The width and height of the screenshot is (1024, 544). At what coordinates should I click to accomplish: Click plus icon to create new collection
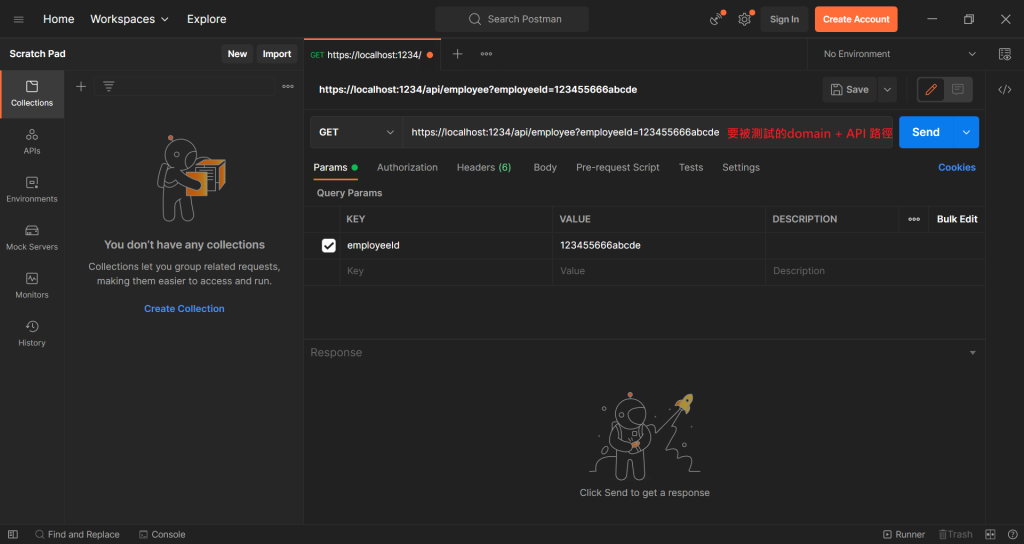tap(81, 86)
